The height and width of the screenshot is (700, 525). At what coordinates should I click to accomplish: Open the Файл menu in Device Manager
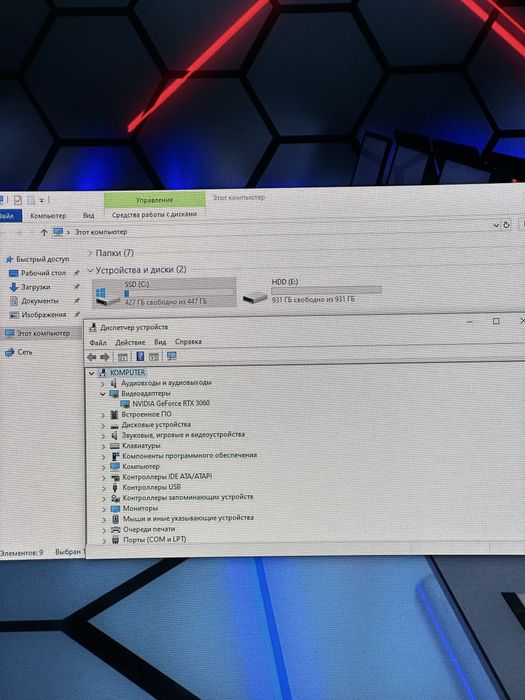(x=98, y=342)
